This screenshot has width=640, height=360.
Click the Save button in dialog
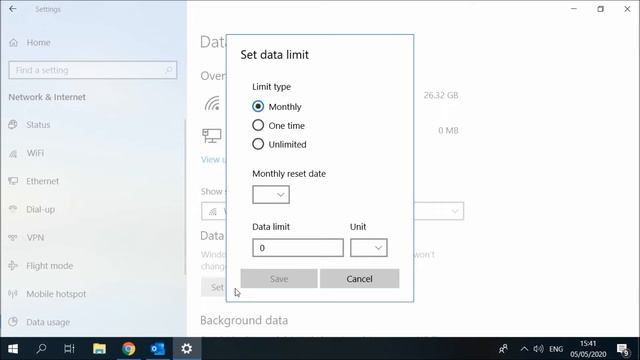pos(279,279)
